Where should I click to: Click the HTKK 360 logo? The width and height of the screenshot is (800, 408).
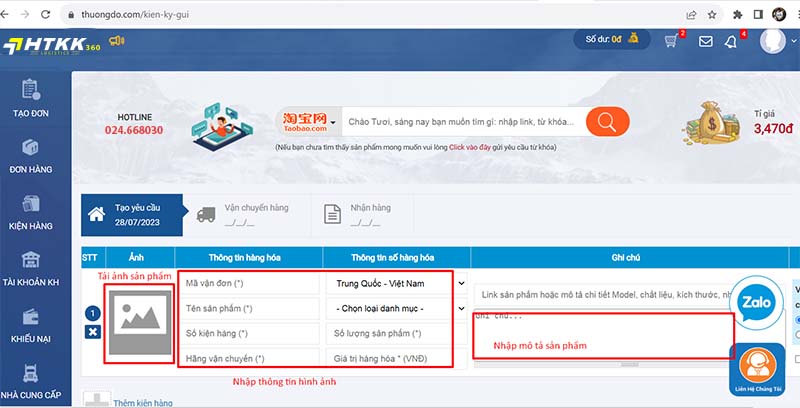pyautogui.click(x=52, y=46)
